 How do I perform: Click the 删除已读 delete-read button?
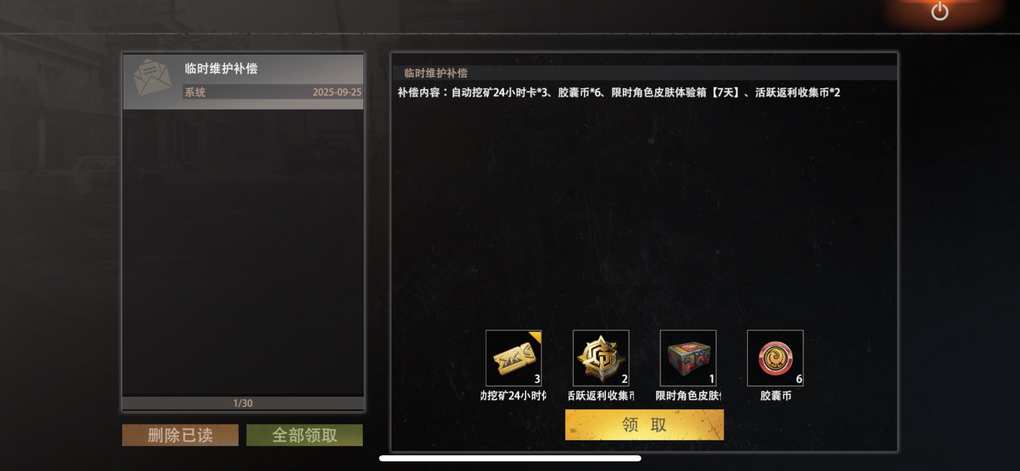180,435
